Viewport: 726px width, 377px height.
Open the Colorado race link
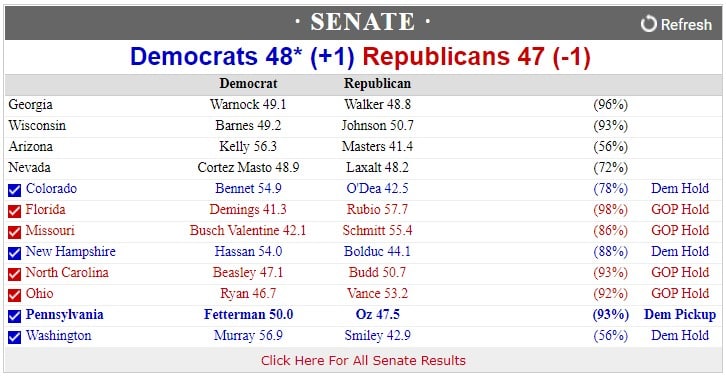click(51, 188)
